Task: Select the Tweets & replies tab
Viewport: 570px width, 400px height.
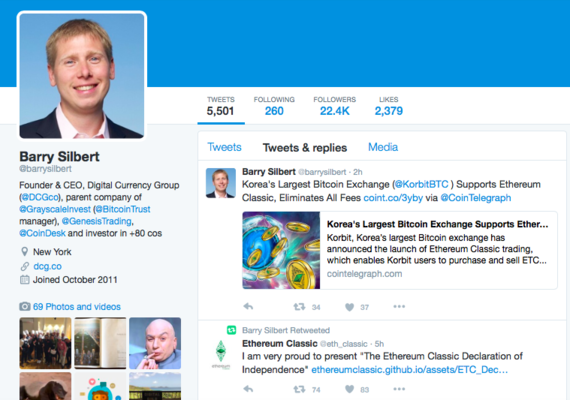Action: click(x=305, y=148)
